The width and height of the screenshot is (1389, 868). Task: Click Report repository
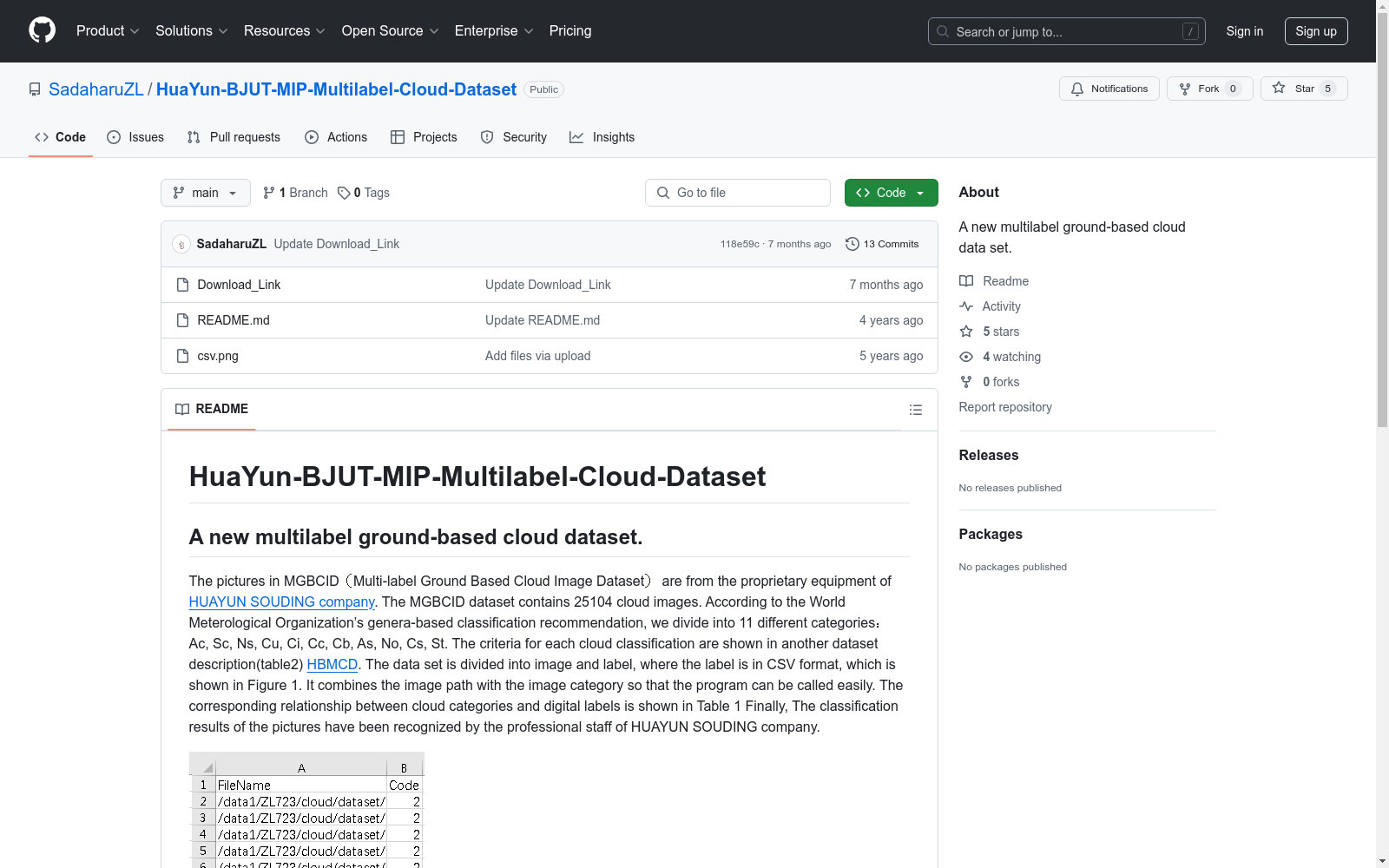pos(1005,407)
